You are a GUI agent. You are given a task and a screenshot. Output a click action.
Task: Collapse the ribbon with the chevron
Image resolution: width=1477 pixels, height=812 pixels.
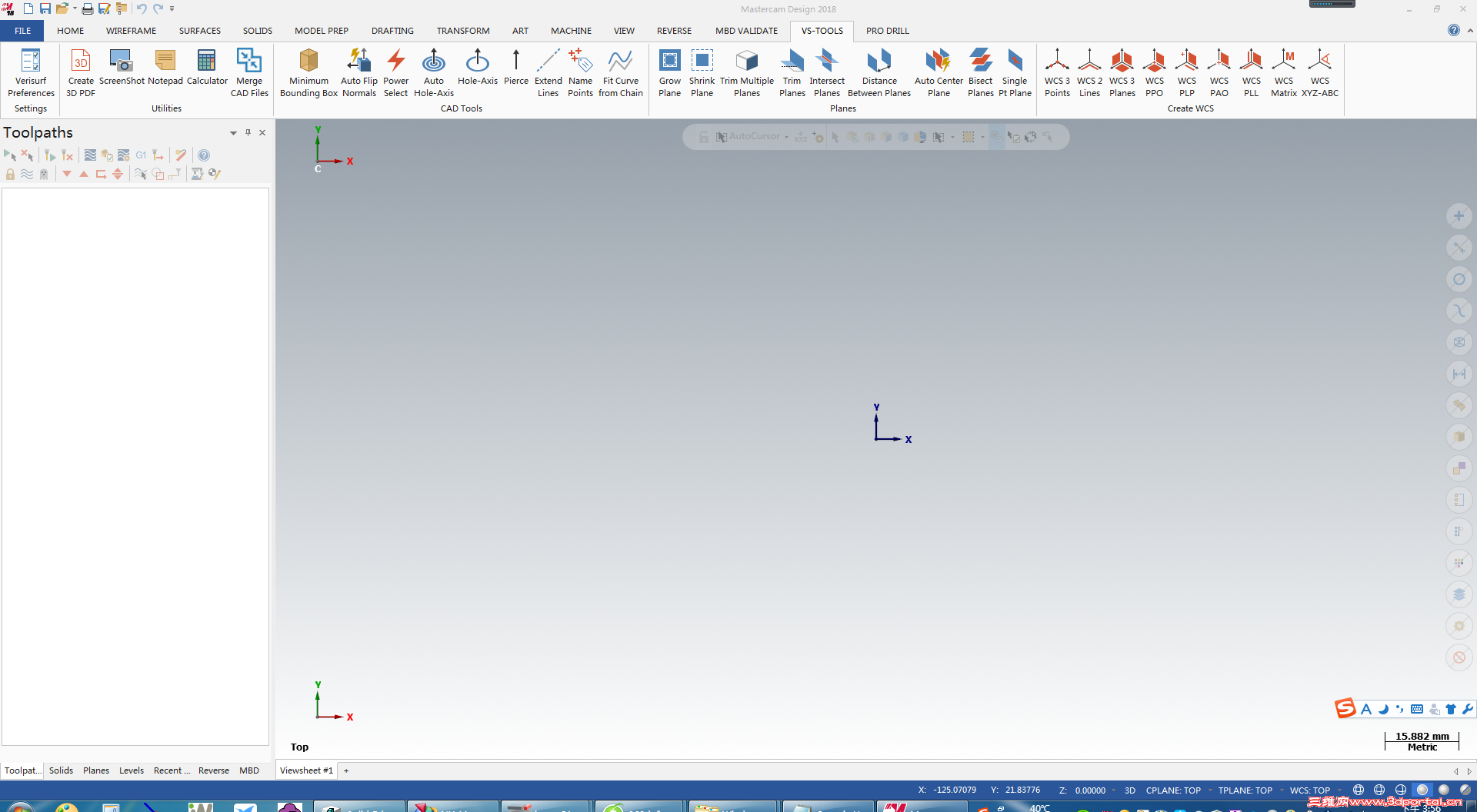click(1470, 31)
